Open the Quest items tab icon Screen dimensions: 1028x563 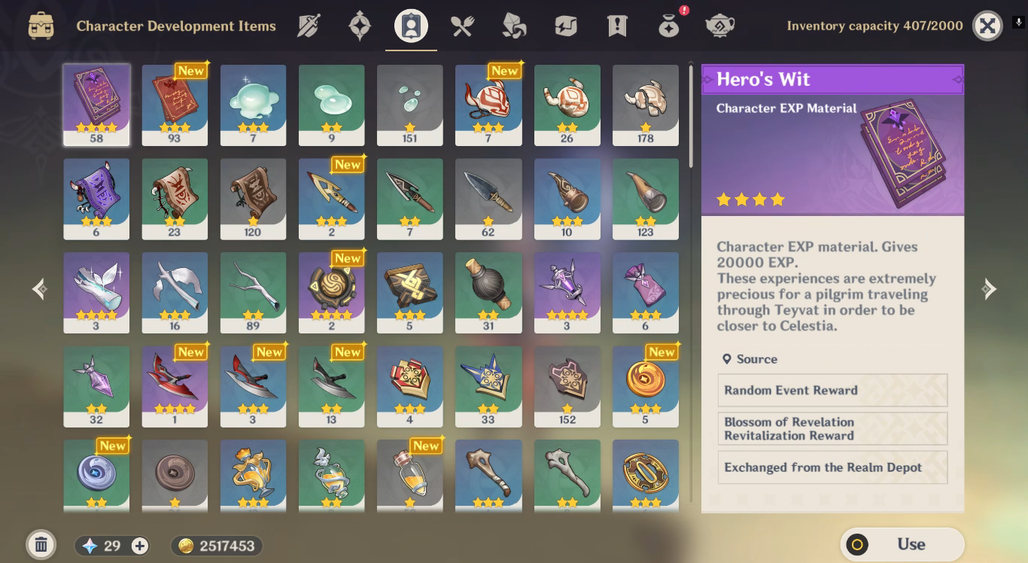617,26
